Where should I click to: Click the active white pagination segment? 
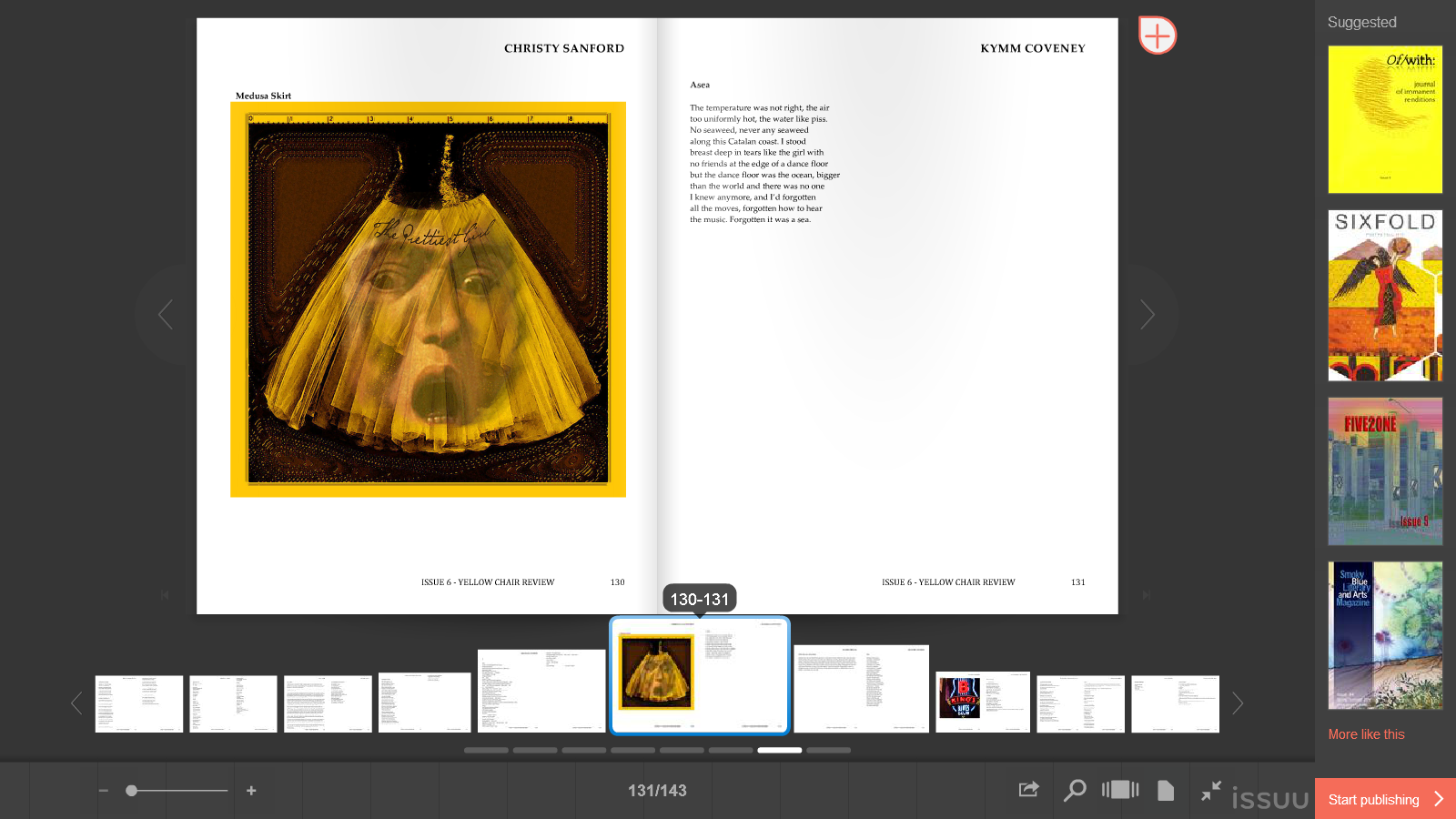click(780, 751)
